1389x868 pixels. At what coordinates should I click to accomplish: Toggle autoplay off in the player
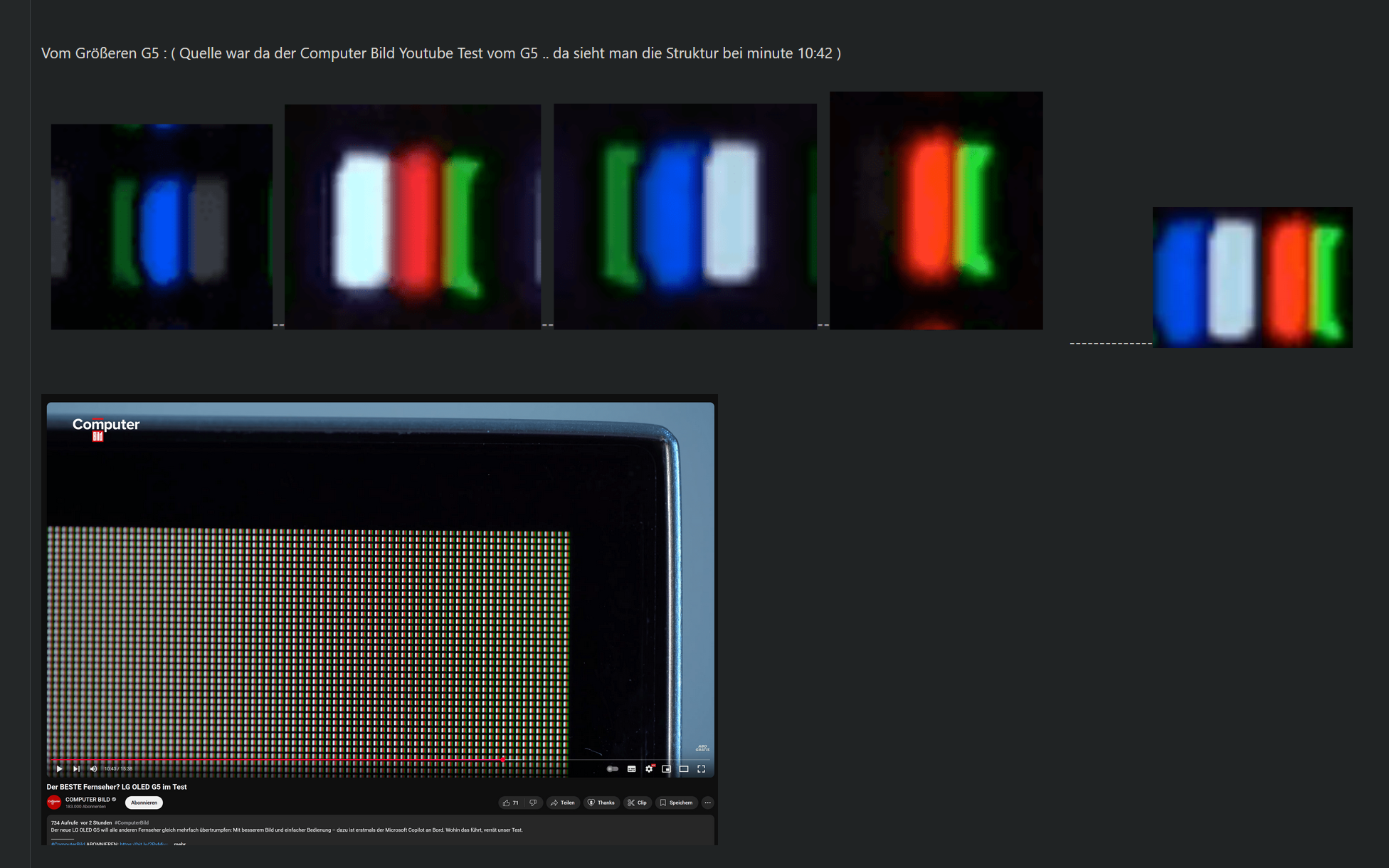click(613, 769)
